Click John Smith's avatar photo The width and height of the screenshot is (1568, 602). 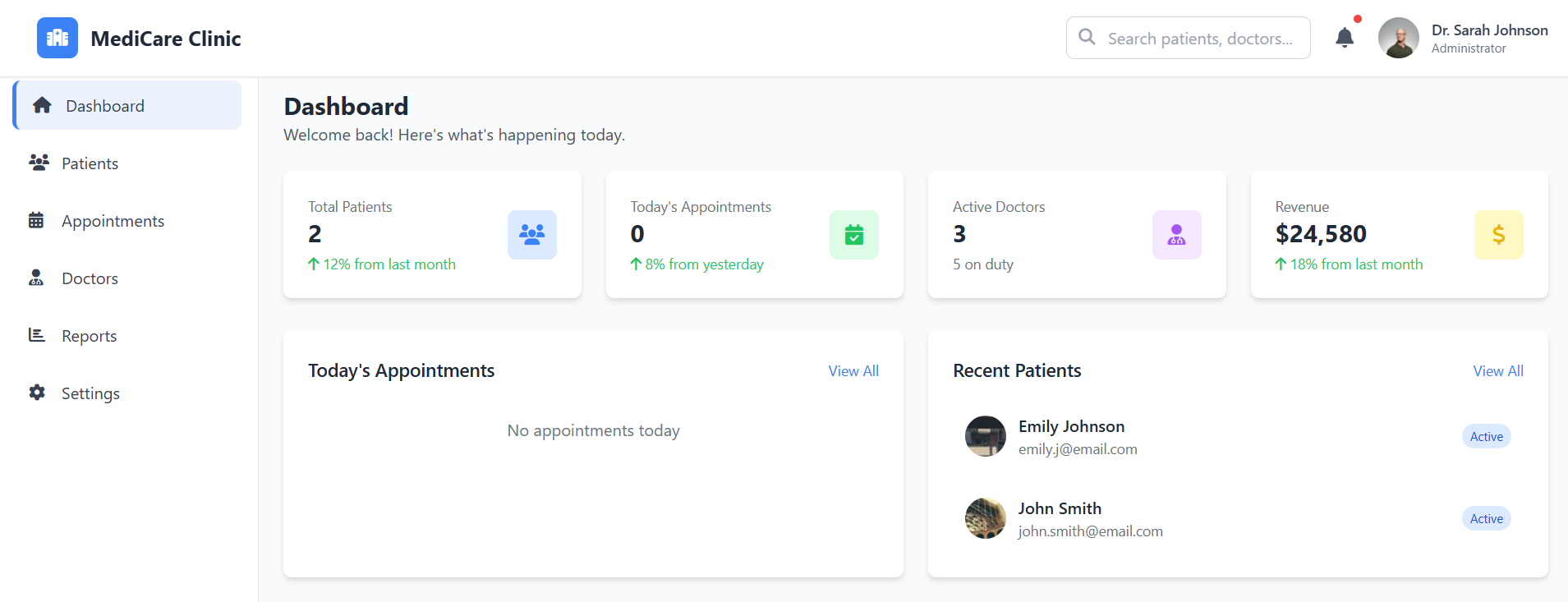point(985,518)
